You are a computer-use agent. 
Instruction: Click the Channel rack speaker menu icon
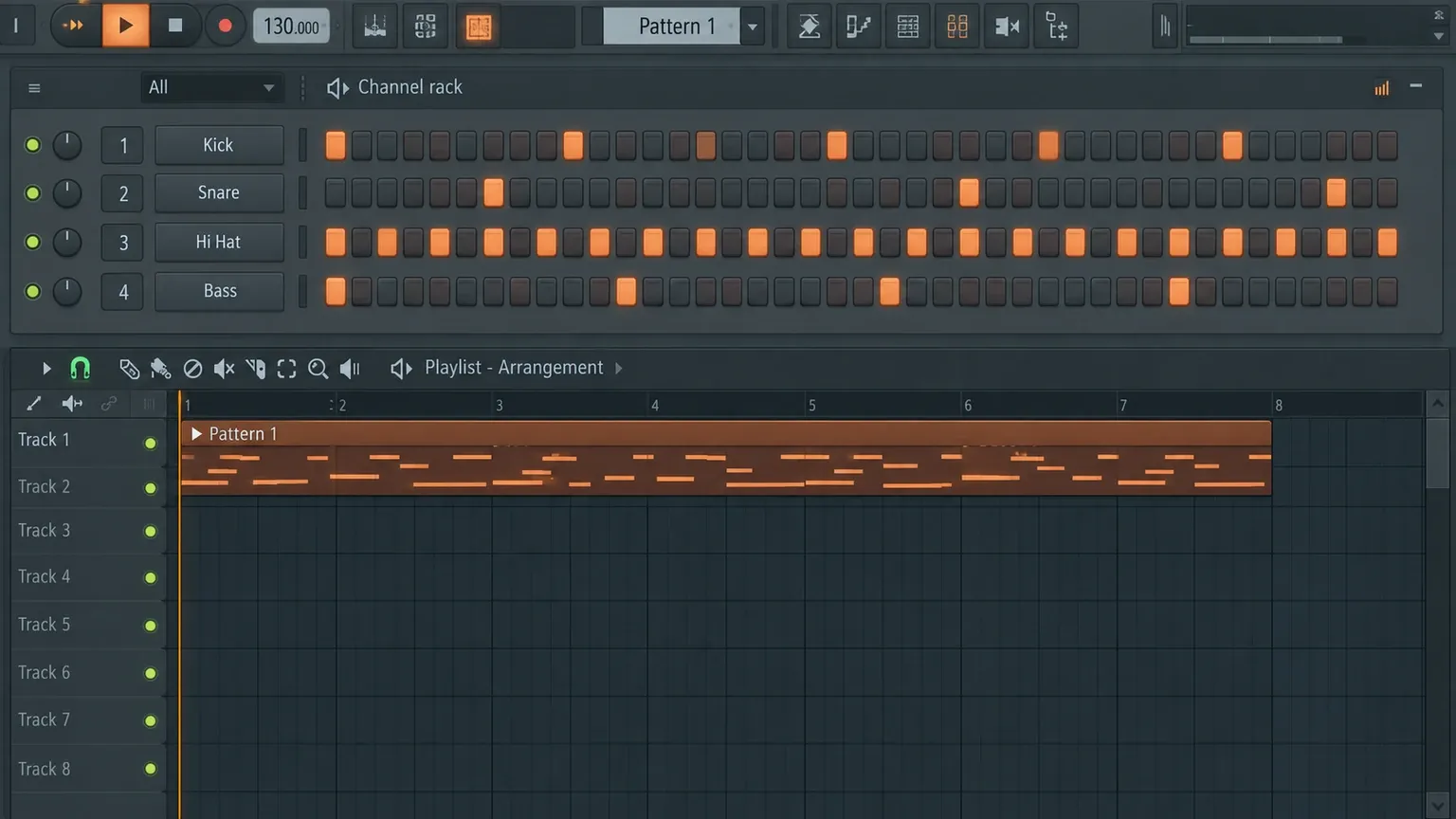pos(337,88)
